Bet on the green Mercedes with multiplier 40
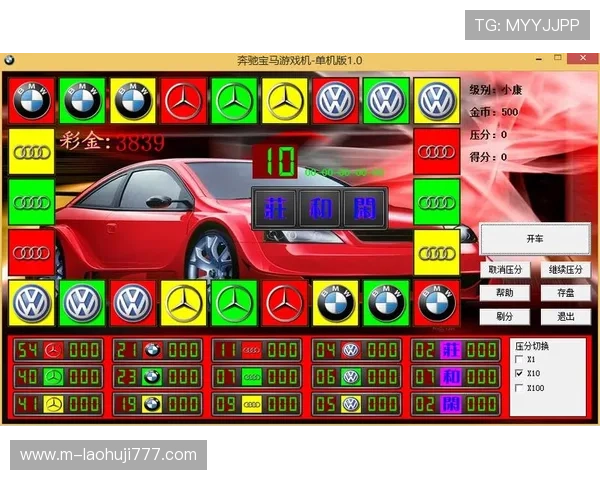The height and width of the screenshot is (480, 600). [57, 377]
